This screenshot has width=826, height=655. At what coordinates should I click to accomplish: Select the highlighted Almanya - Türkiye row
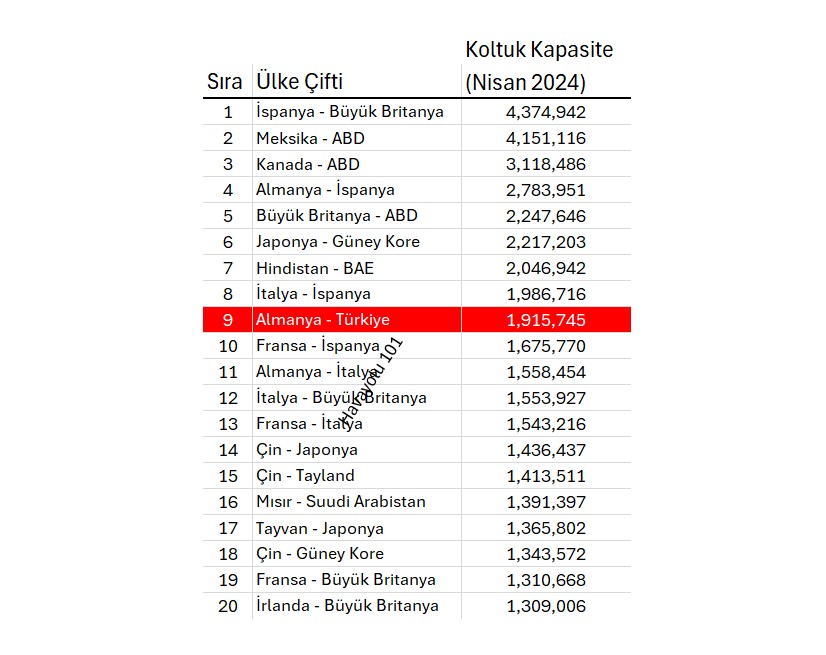[x=417, y=320]
